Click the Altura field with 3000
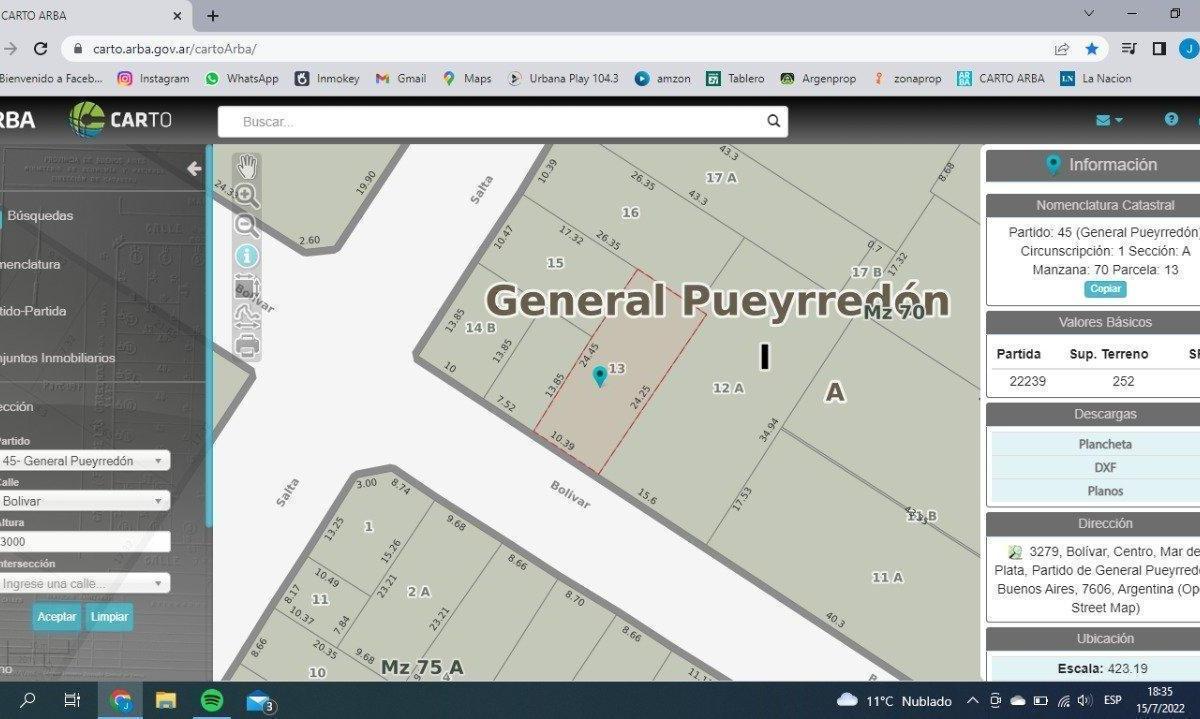The height and width of the screenshot is (719, 1200). 83,541
